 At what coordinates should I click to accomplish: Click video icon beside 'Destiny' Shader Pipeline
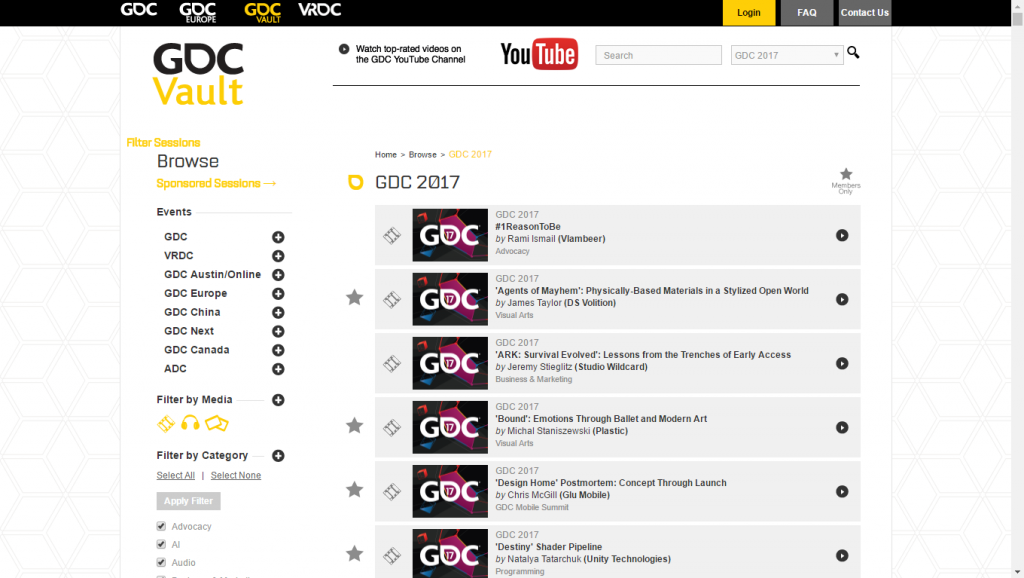(x=392, y=555)
